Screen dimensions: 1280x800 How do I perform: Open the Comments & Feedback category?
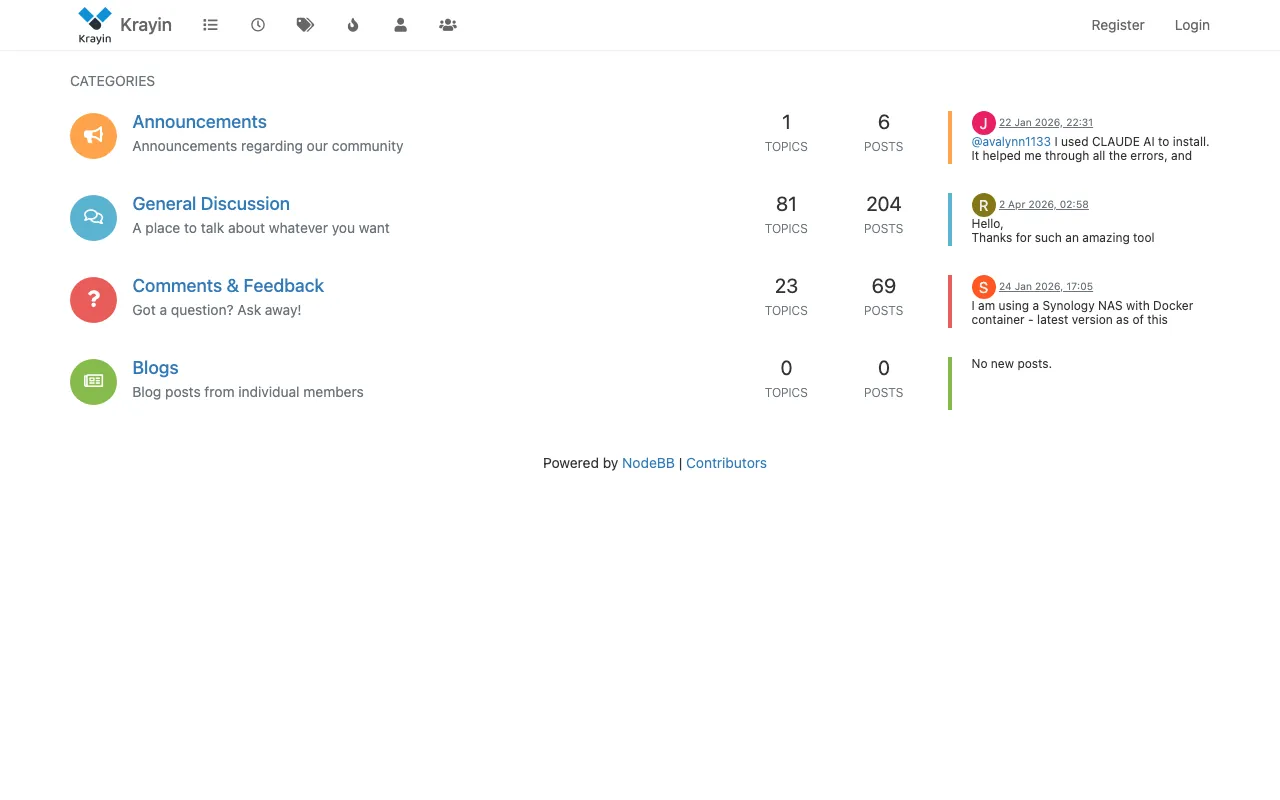click(x=228, y=286)
